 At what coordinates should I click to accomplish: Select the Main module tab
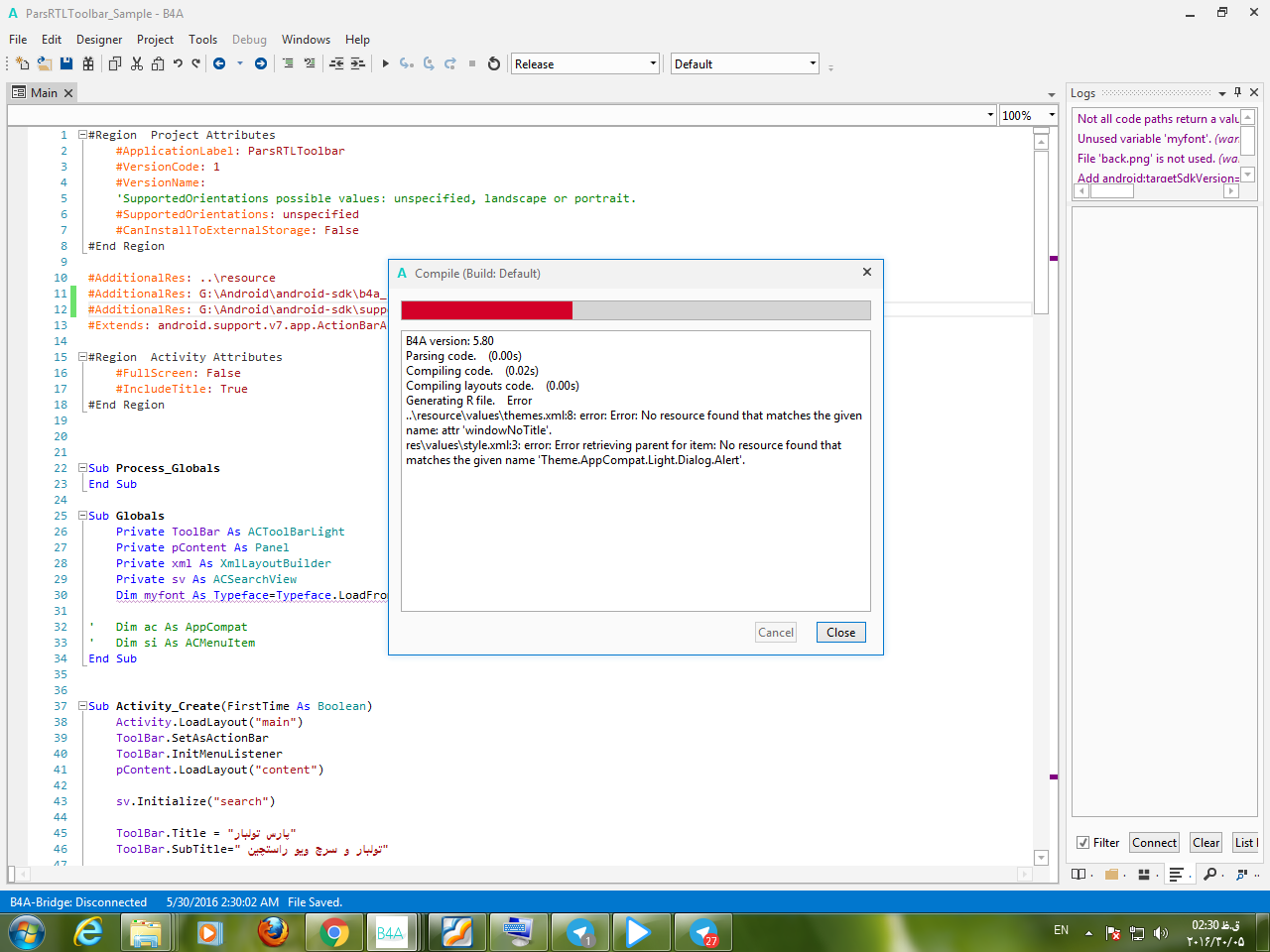(44, 92)
